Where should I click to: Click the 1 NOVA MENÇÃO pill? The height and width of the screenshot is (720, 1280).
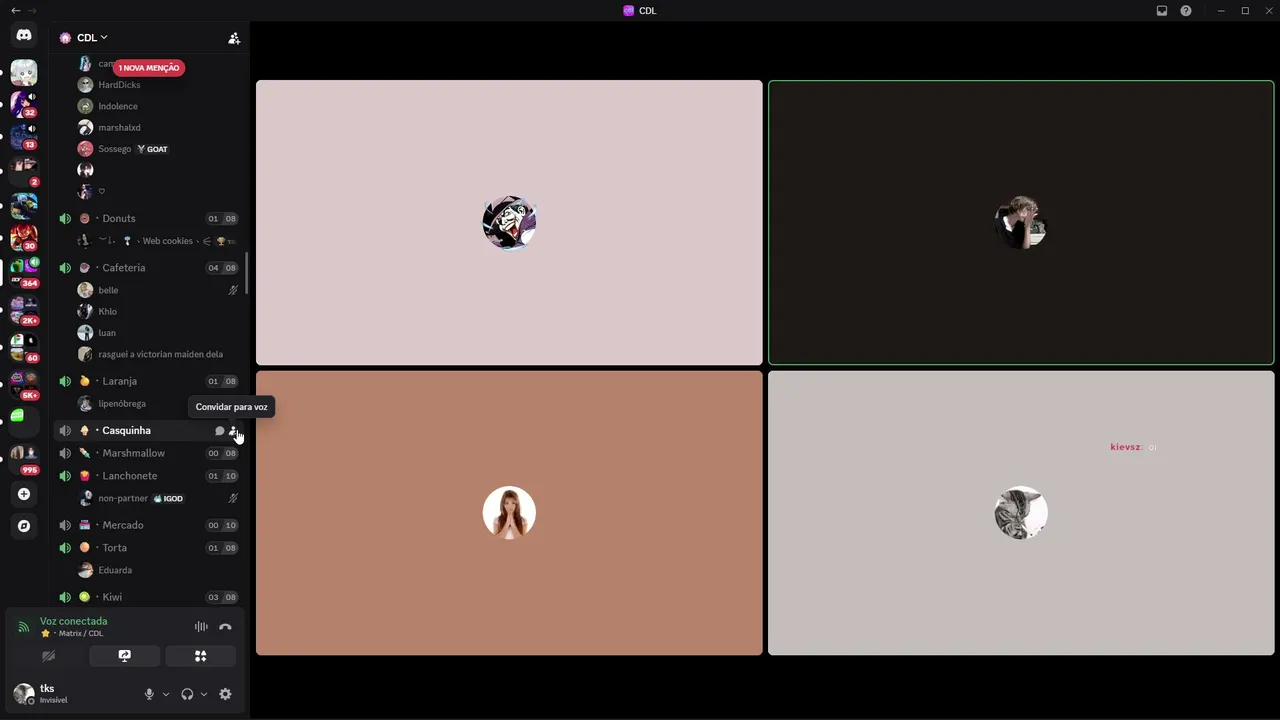pos(149,68)
